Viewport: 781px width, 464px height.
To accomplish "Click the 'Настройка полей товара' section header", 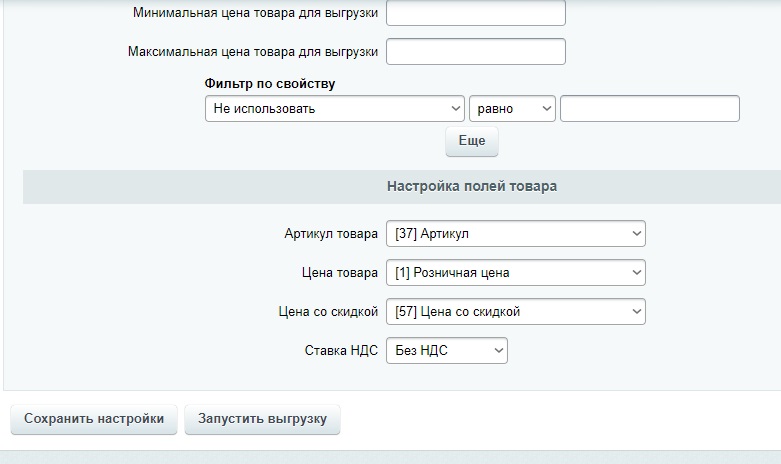I will click(x=472, y=186).
